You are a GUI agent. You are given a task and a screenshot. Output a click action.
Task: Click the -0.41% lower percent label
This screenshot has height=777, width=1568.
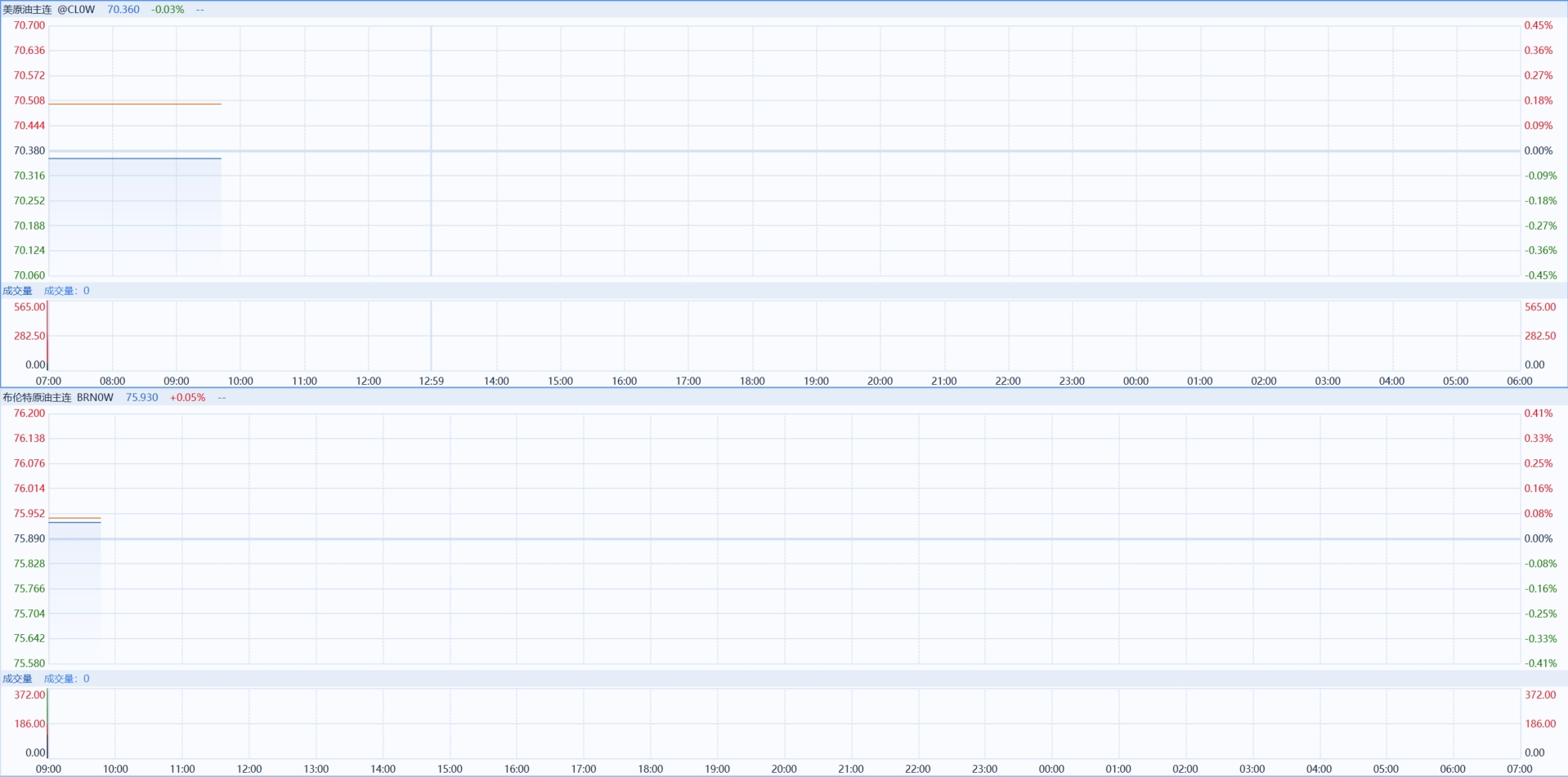pos(1540,663)
